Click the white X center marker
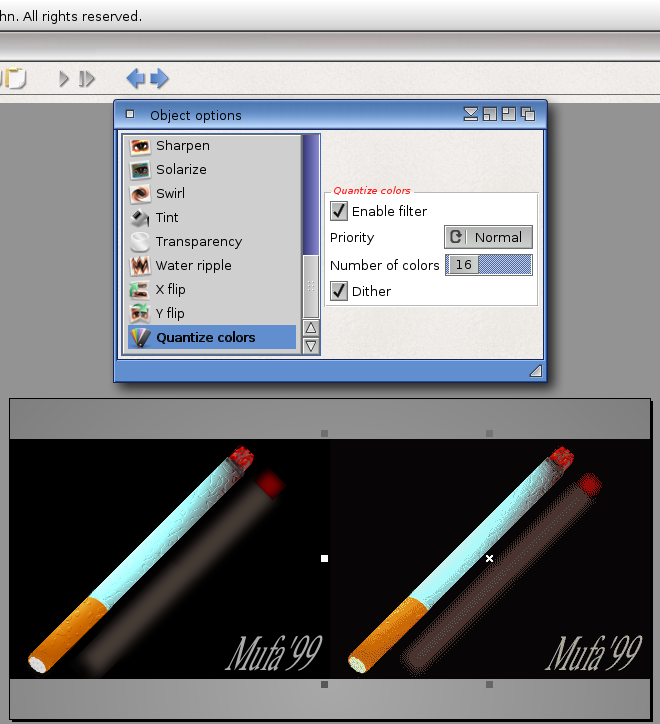The image size is (660, 724). click(489, 559)
